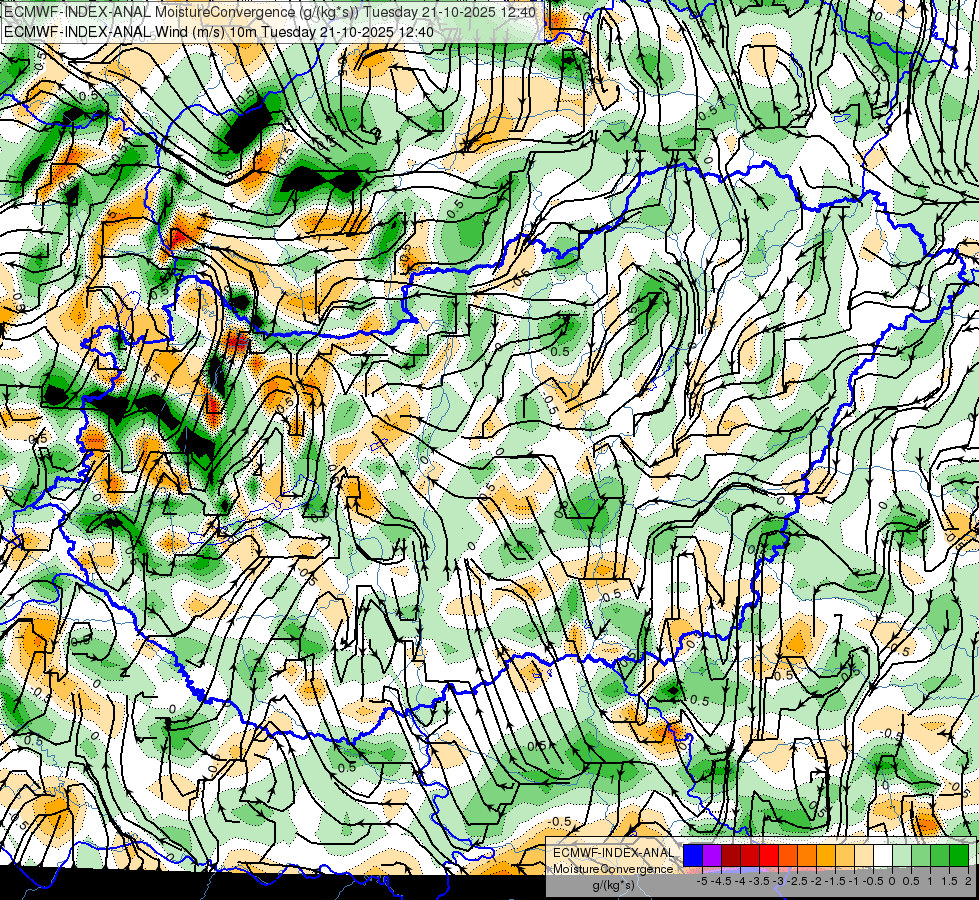This screenshot has width=979, height=900.
Task: Click the '-1.5' tick label on legend scale
Action: (x=835, y=881)
